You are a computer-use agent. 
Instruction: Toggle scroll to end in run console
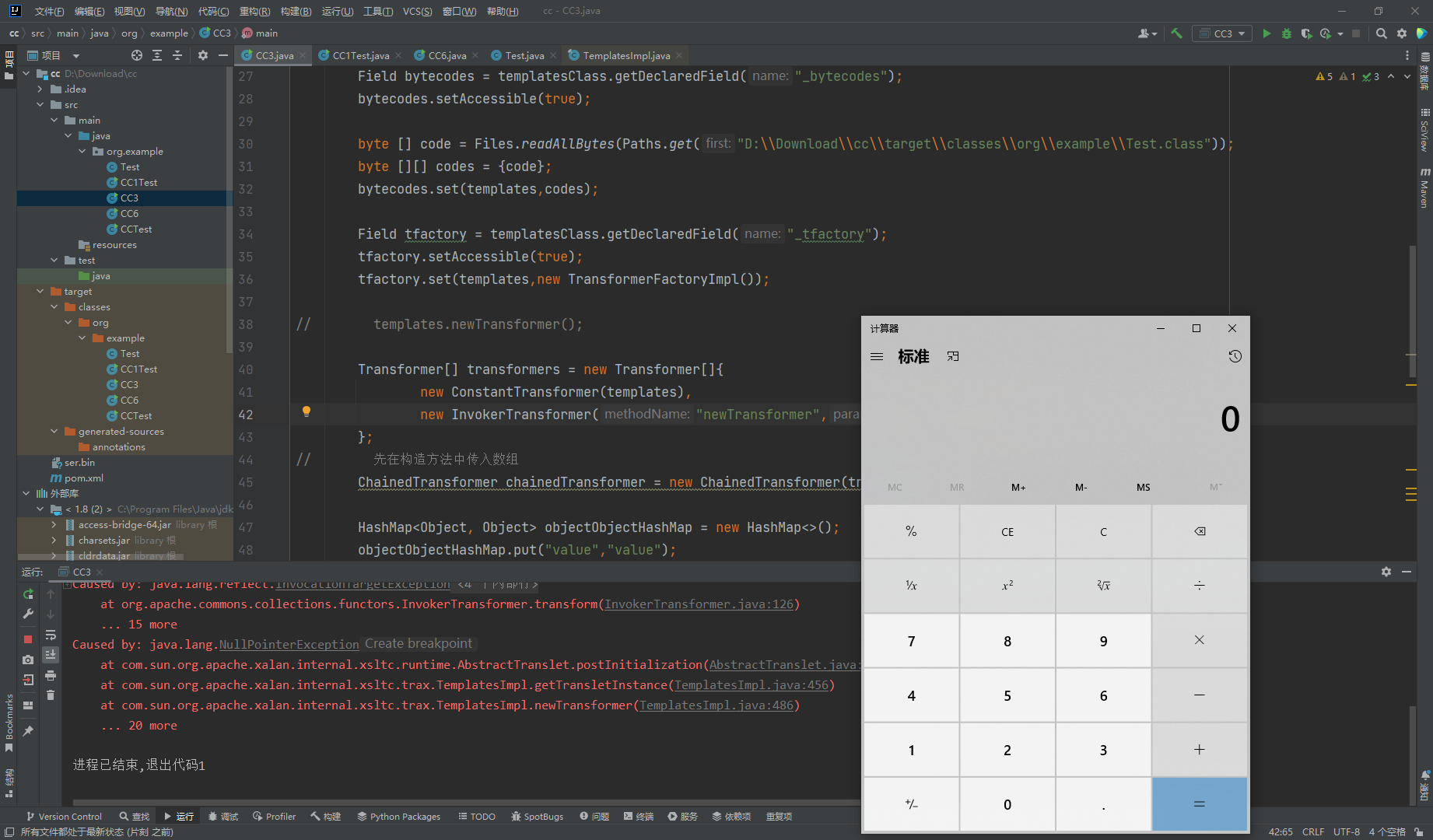[51, 655]
